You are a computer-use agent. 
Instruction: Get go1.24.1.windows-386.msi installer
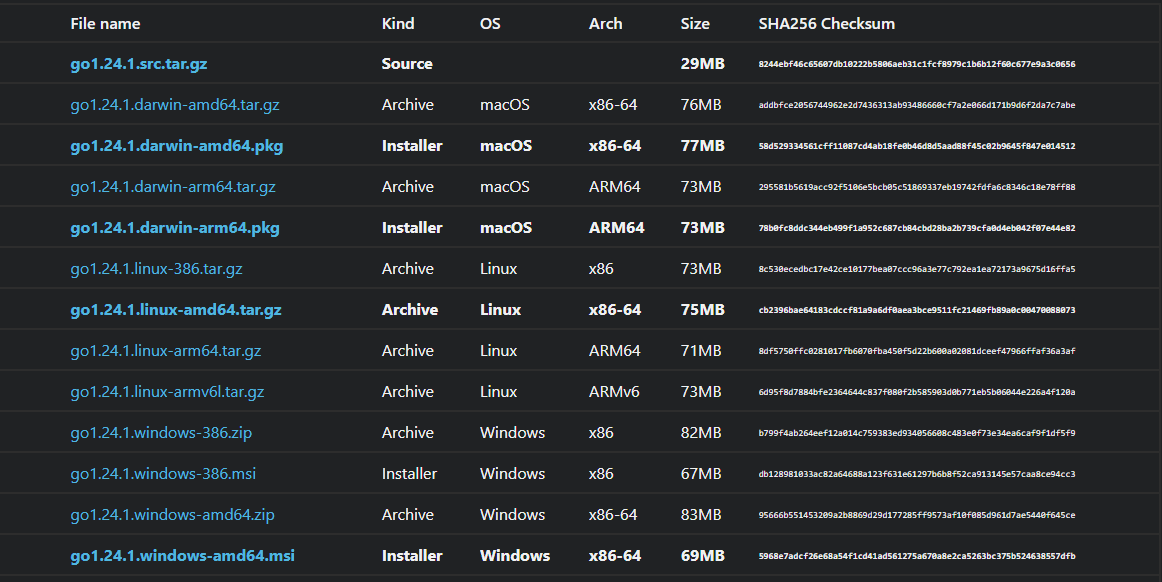pyautogui.click(x=163, y=474)
